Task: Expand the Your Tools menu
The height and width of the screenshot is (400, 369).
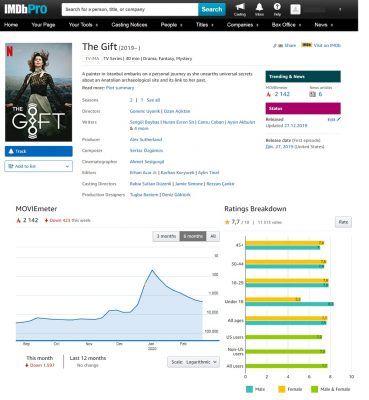Action: point(83,25)
